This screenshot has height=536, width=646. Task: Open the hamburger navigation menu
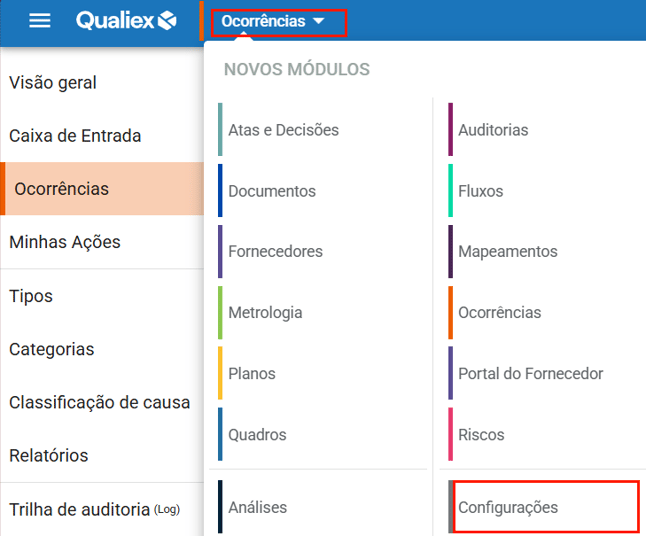click(39, 21)
